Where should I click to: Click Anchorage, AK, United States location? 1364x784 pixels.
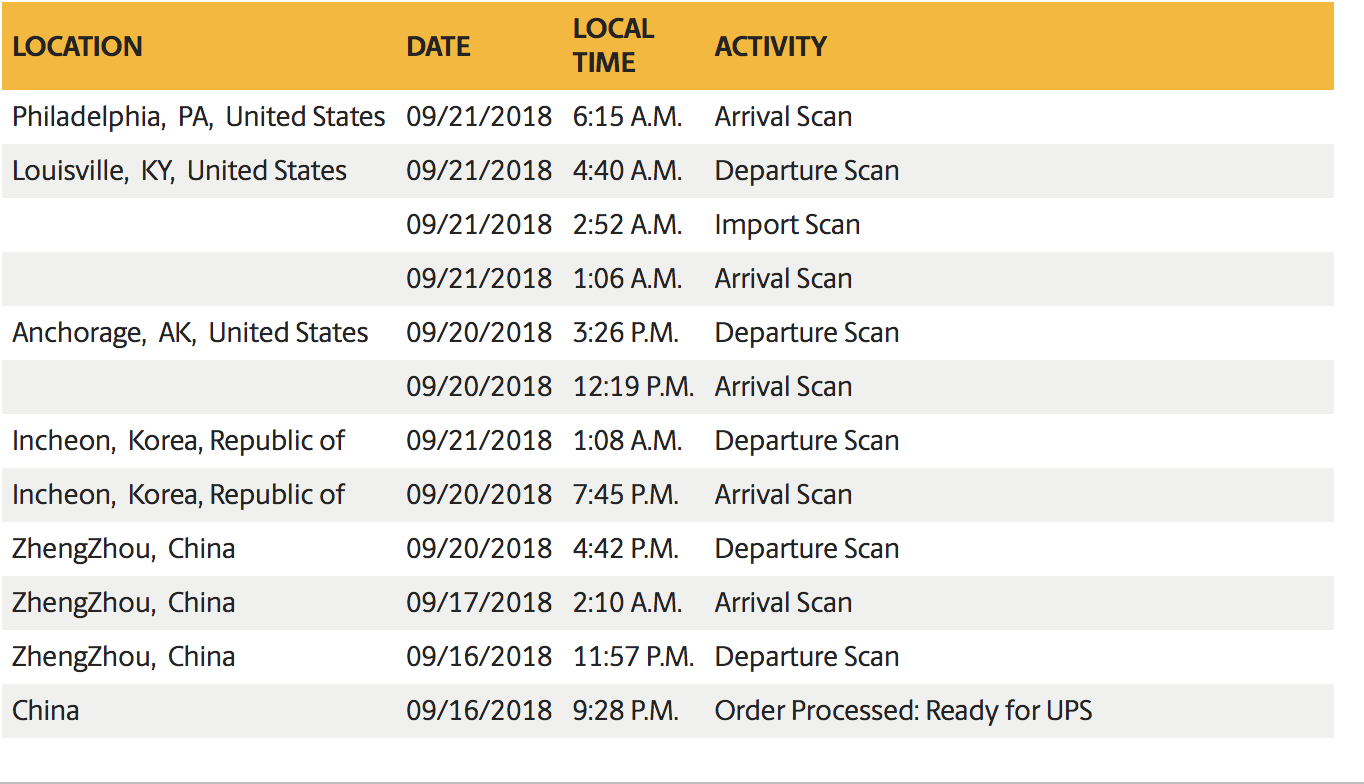point(190,333)
